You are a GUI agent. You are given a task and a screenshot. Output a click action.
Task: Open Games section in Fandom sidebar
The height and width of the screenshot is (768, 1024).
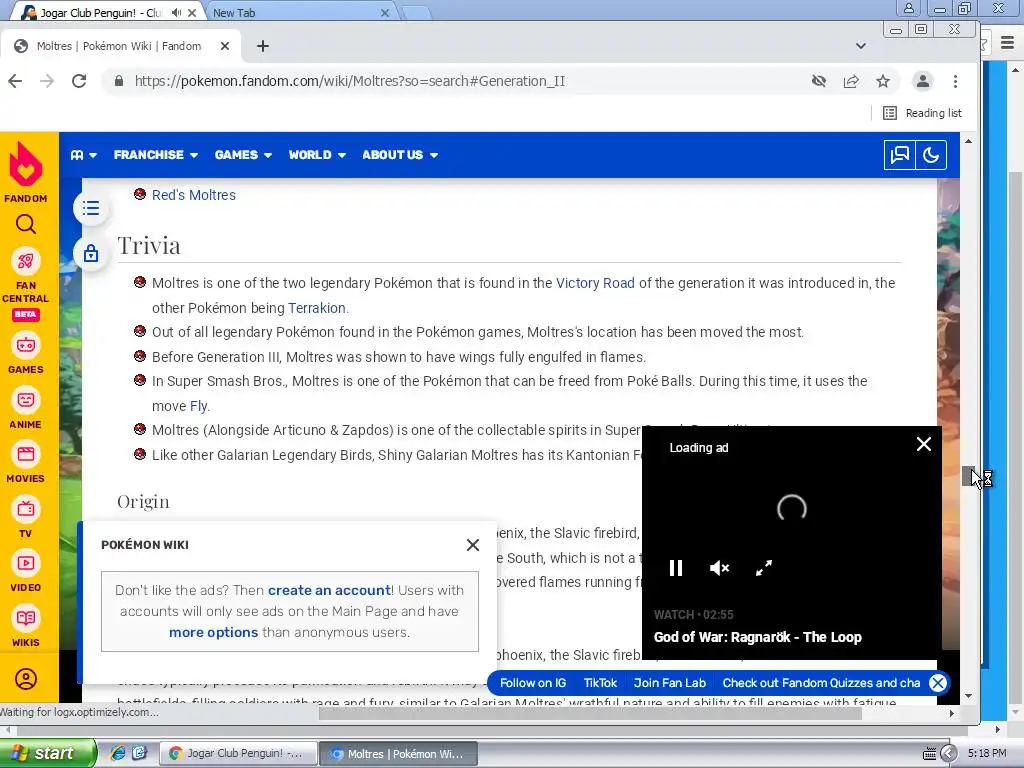(x=25, y=353)
